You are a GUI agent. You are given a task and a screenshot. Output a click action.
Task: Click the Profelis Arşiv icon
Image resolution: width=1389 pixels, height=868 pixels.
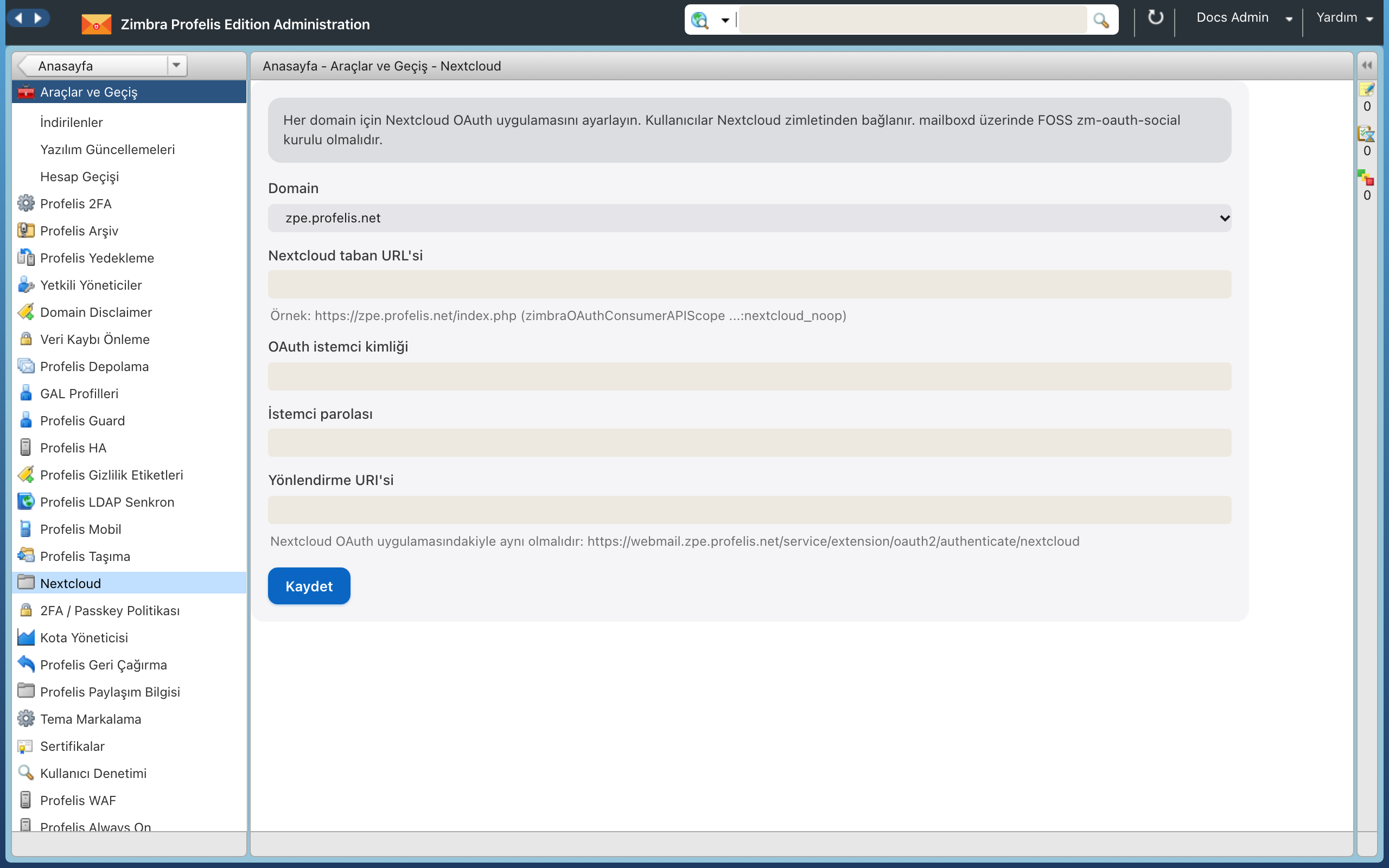click(26, 230)
